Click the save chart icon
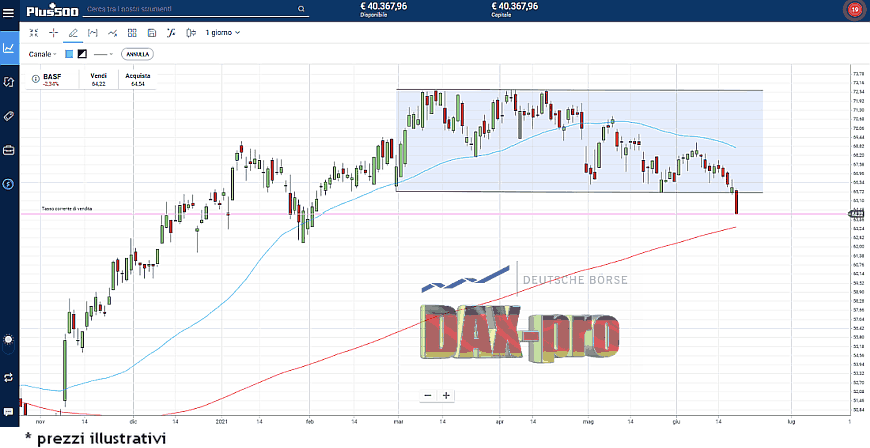The width and height of the screenshot is (870, 448). (x=152, y=33)
